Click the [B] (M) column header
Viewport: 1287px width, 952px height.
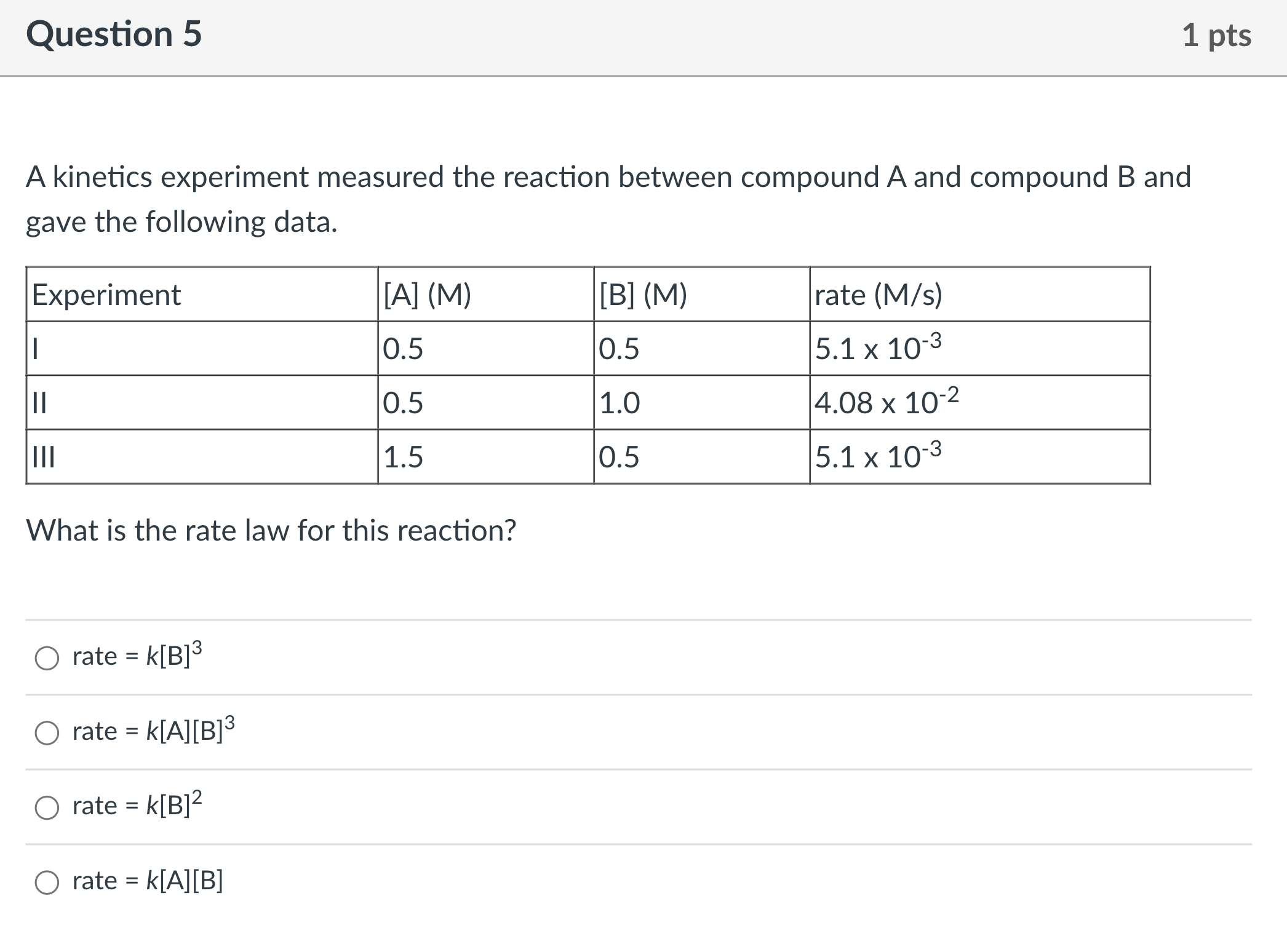(x=642, y=294)
